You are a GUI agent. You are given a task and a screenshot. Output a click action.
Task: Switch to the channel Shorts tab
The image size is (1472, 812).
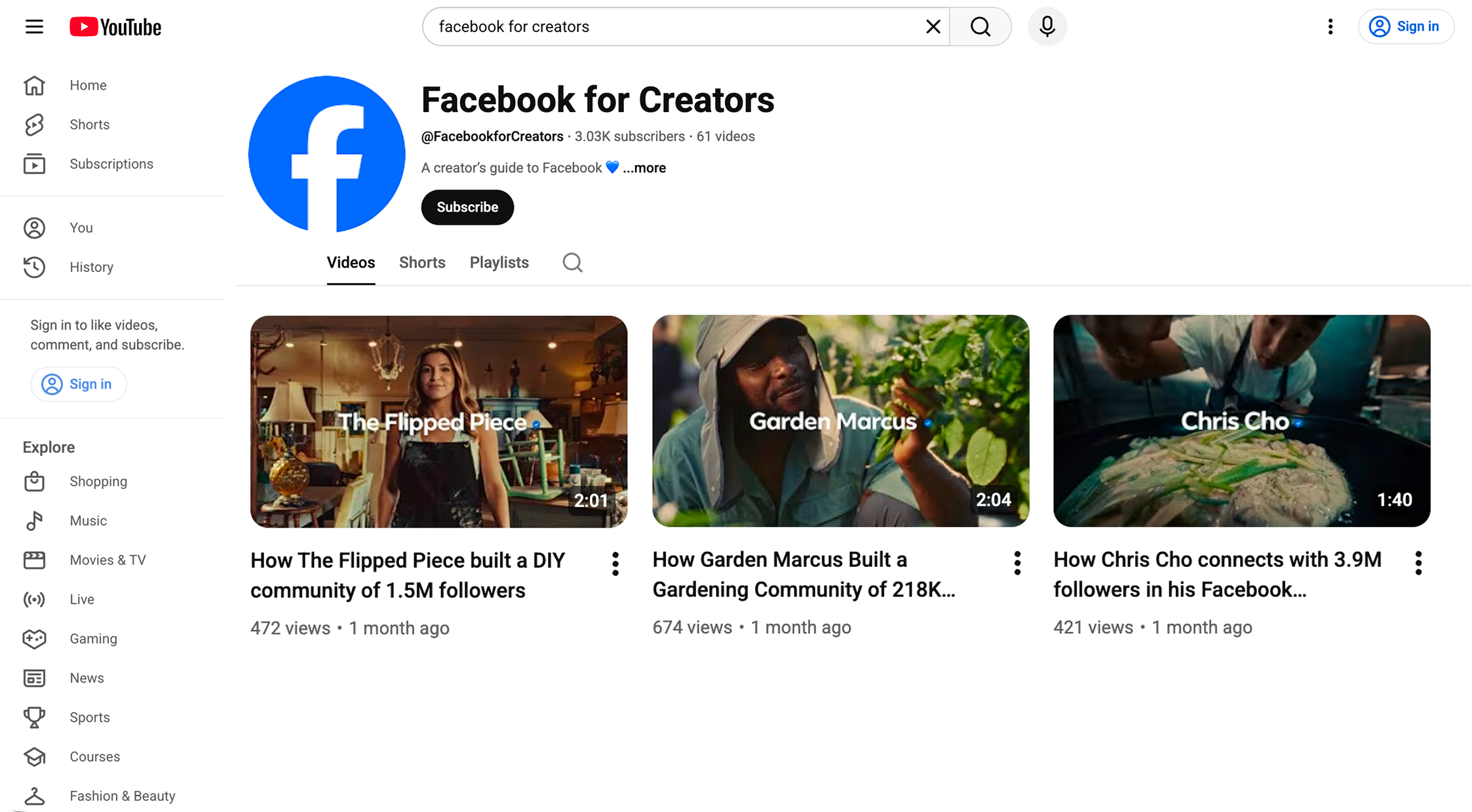point(422,263)
